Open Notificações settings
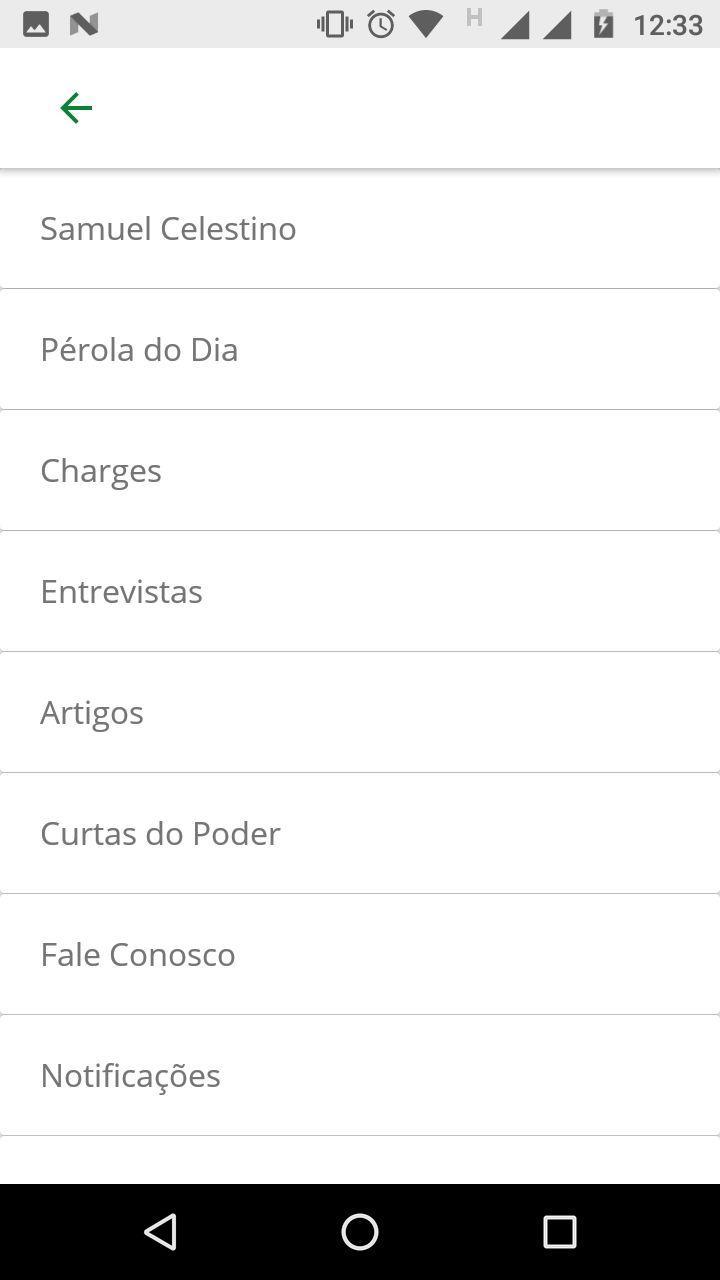Image resolution: width=720 pixels, height=1280 pixels. click(360, 1075)
